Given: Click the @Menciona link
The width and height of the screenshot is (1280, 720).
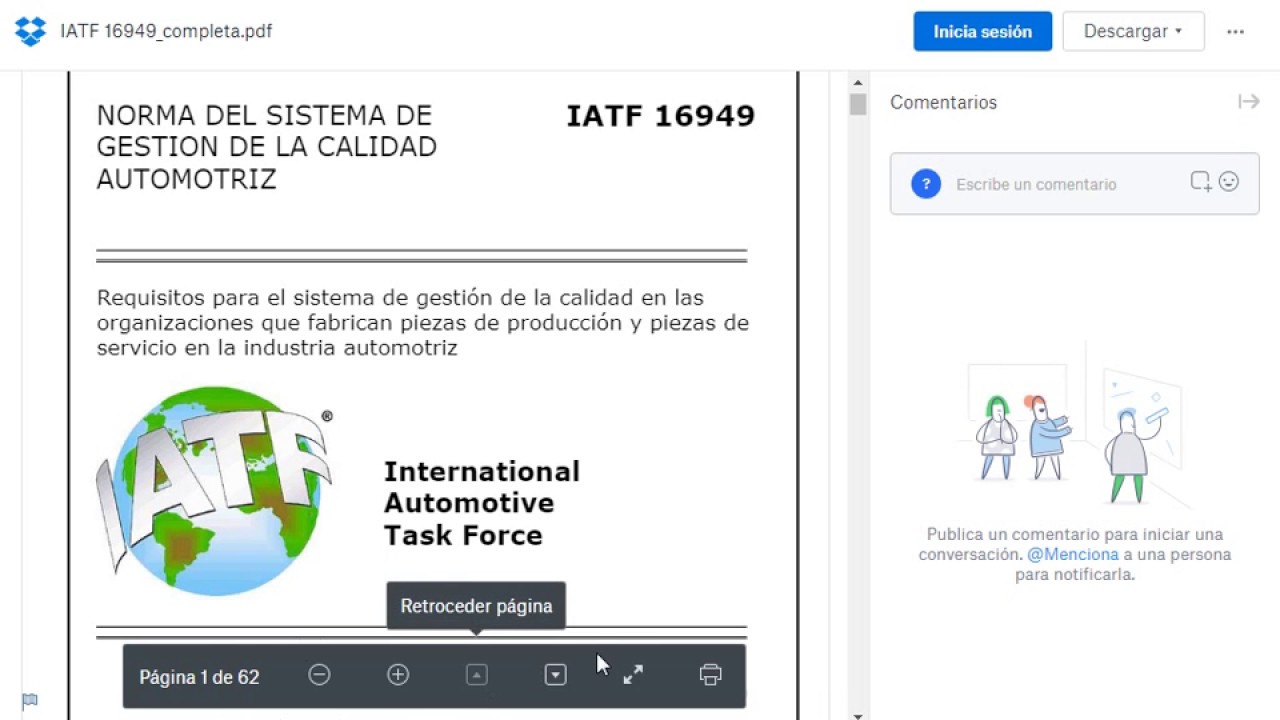Looking at the screenshot, I should pyautogui.click(x=1072, y=554).
